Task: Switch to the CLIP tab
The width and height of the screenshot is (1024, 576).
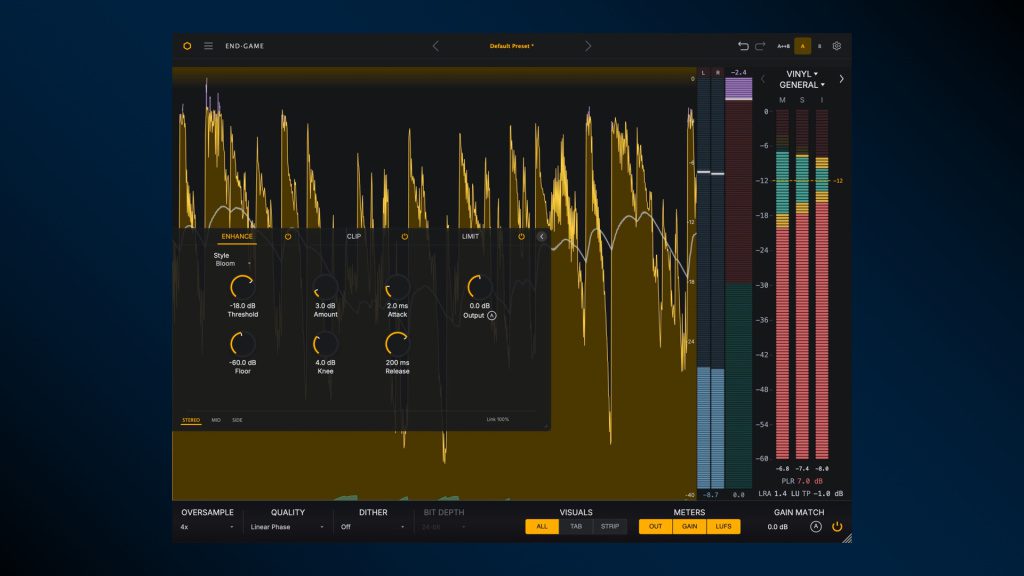Action: (353, 236)
